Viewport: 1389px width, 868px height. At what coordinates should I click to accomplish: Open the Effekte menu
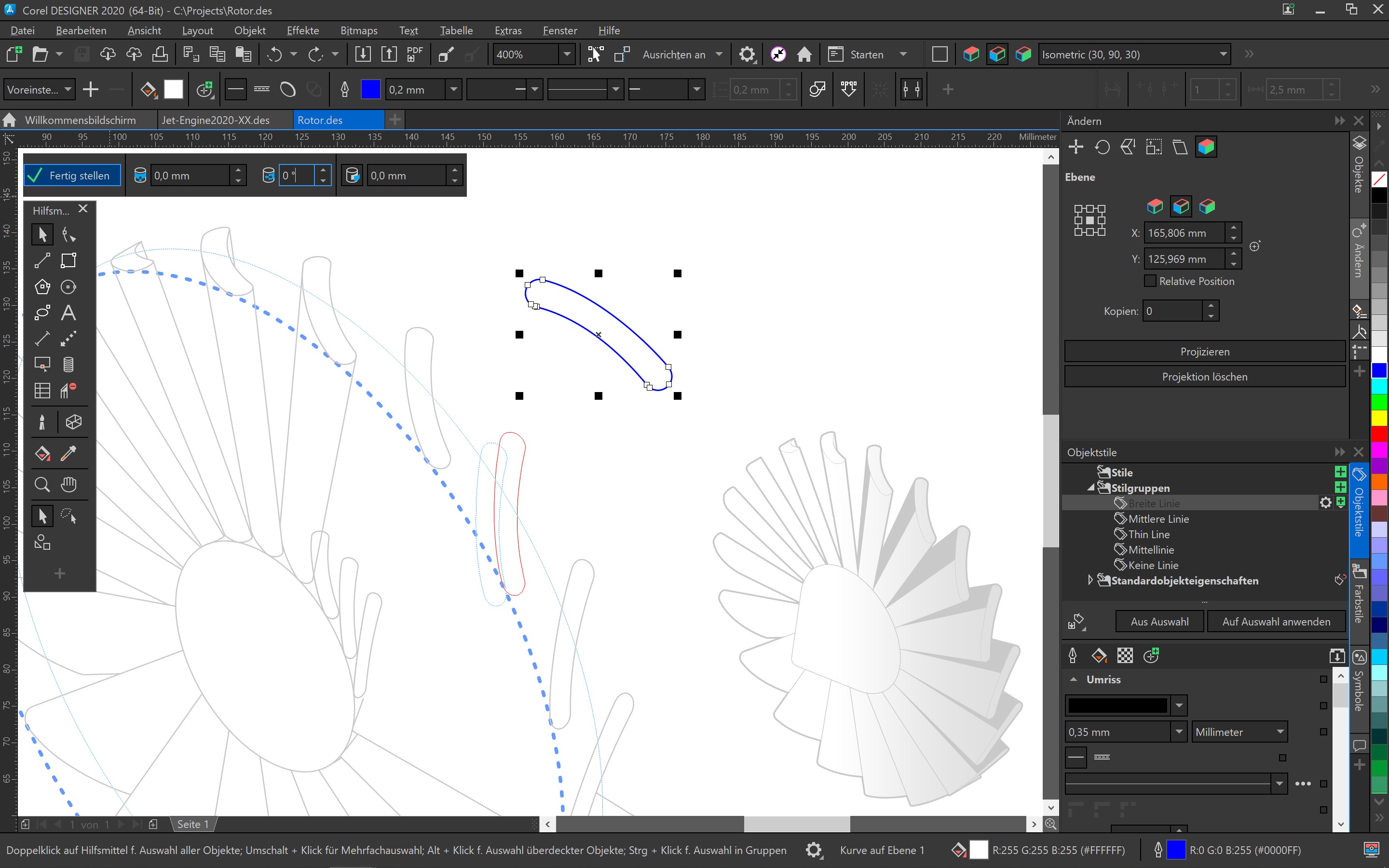pos(302,30)
